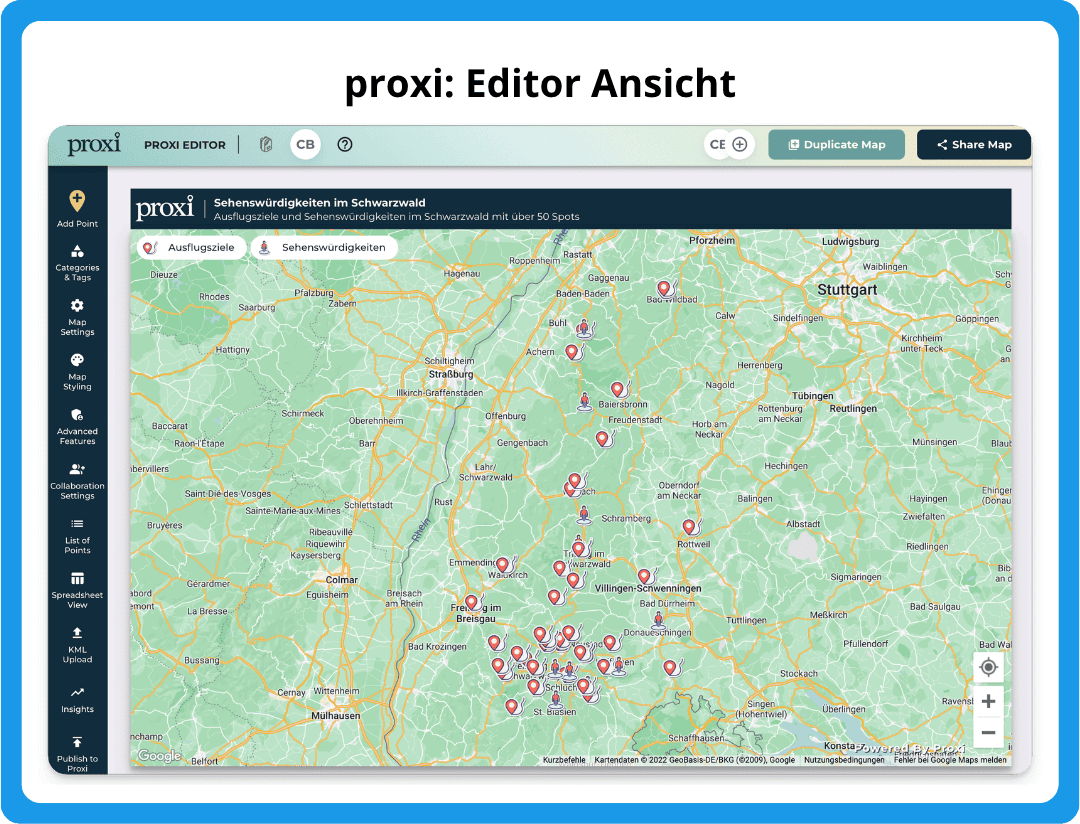Open Map Styling palette icon

pos(77,360)
